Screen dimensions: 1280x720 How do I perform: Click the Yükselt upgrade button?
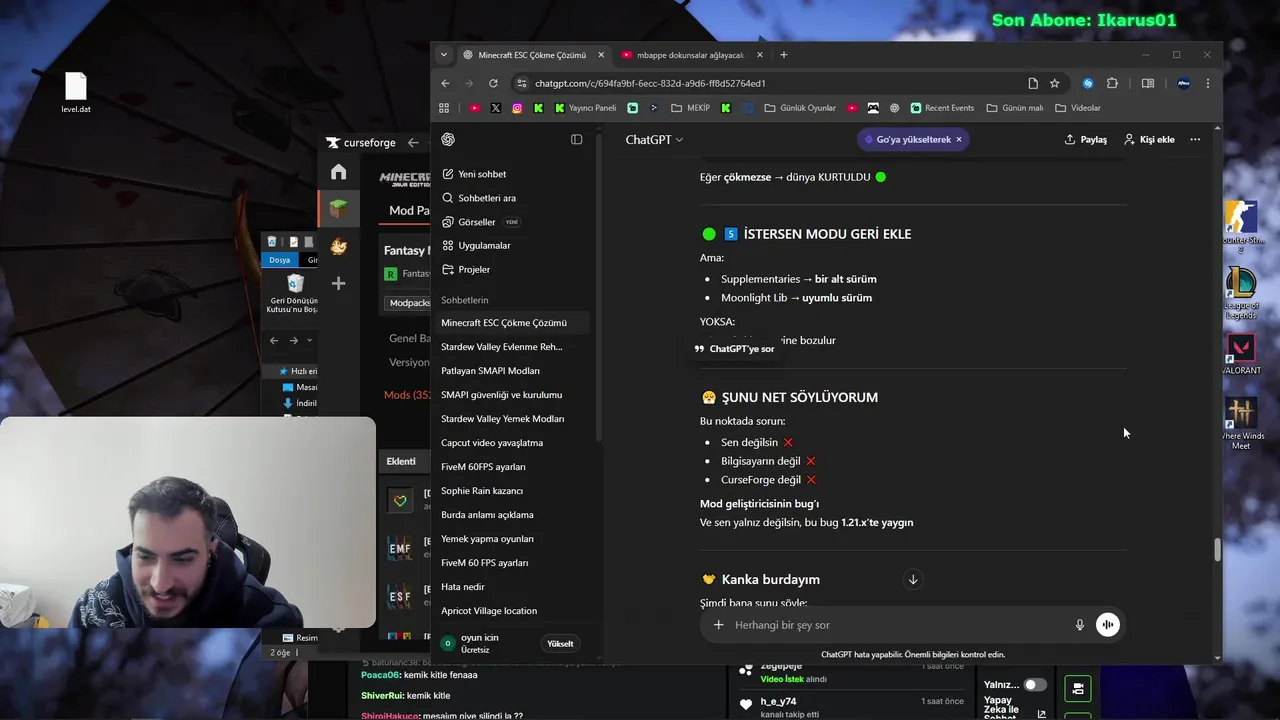560,644
